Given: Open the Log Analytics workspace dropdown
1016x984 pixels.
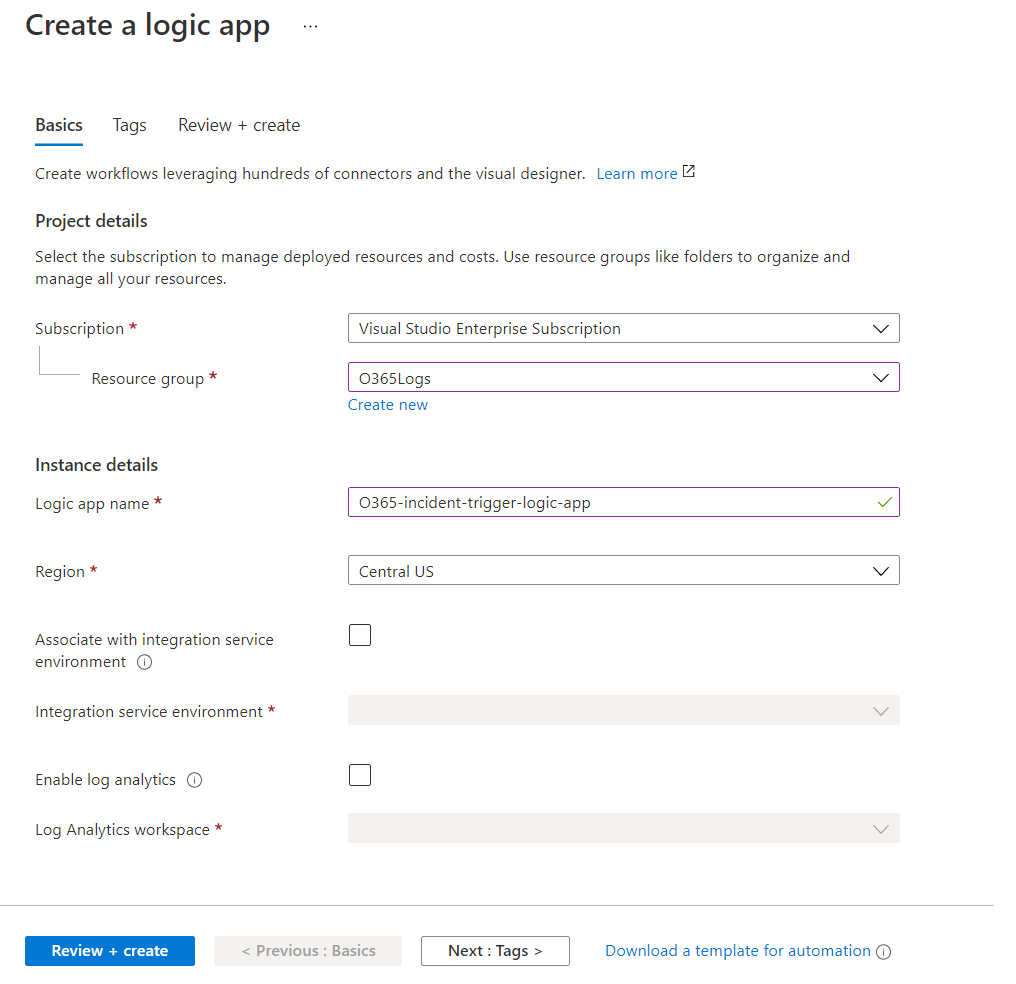Looking at the screenshot, I should coord(623,829).
